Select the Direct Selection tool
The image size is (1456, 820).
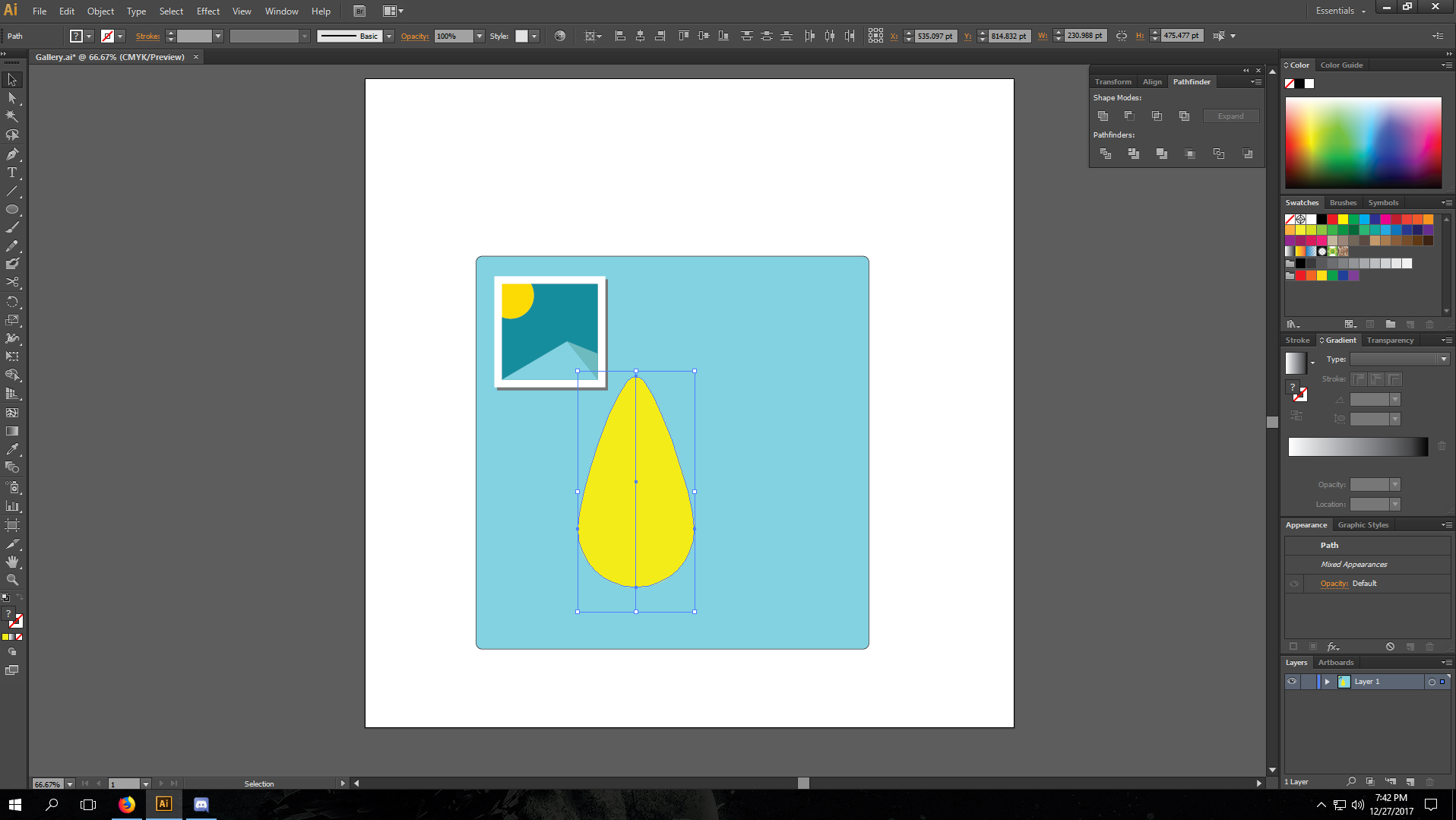tap(12, 98)
